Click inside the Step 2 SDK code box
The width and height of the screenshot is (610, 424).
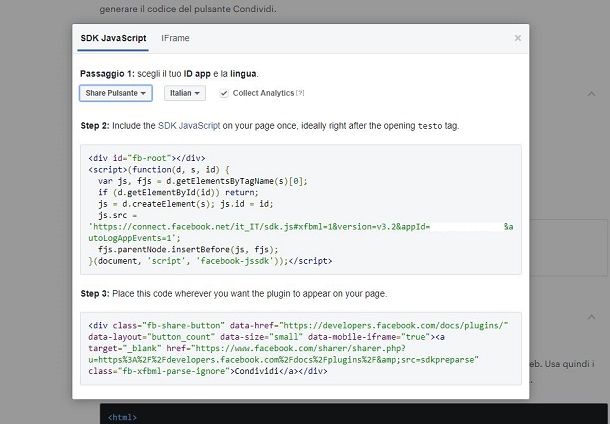coord(301,210)
